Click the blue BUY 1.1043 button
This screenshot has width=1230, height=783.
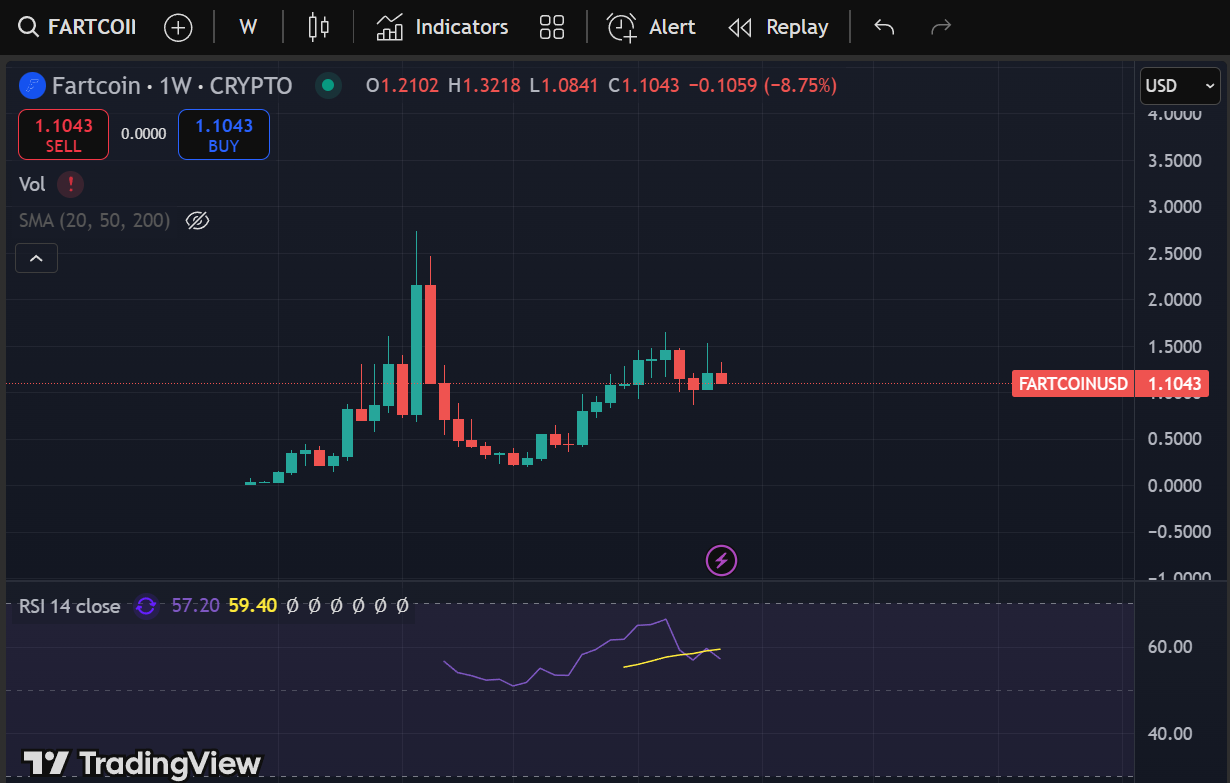pos(223,135)
